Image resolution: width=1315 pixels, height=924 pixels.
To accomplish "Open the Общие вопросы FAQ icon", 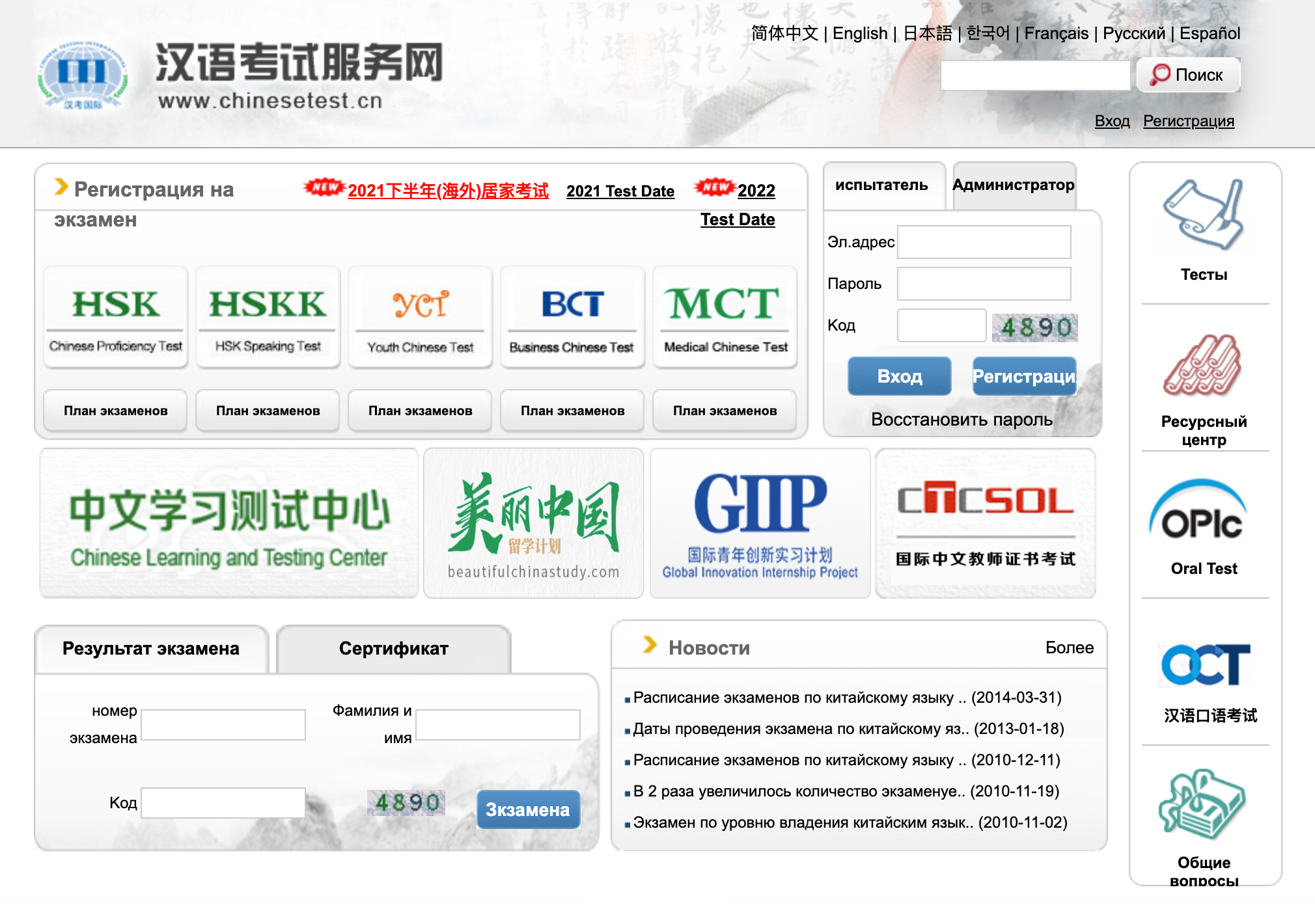I will pos(1202,804).
